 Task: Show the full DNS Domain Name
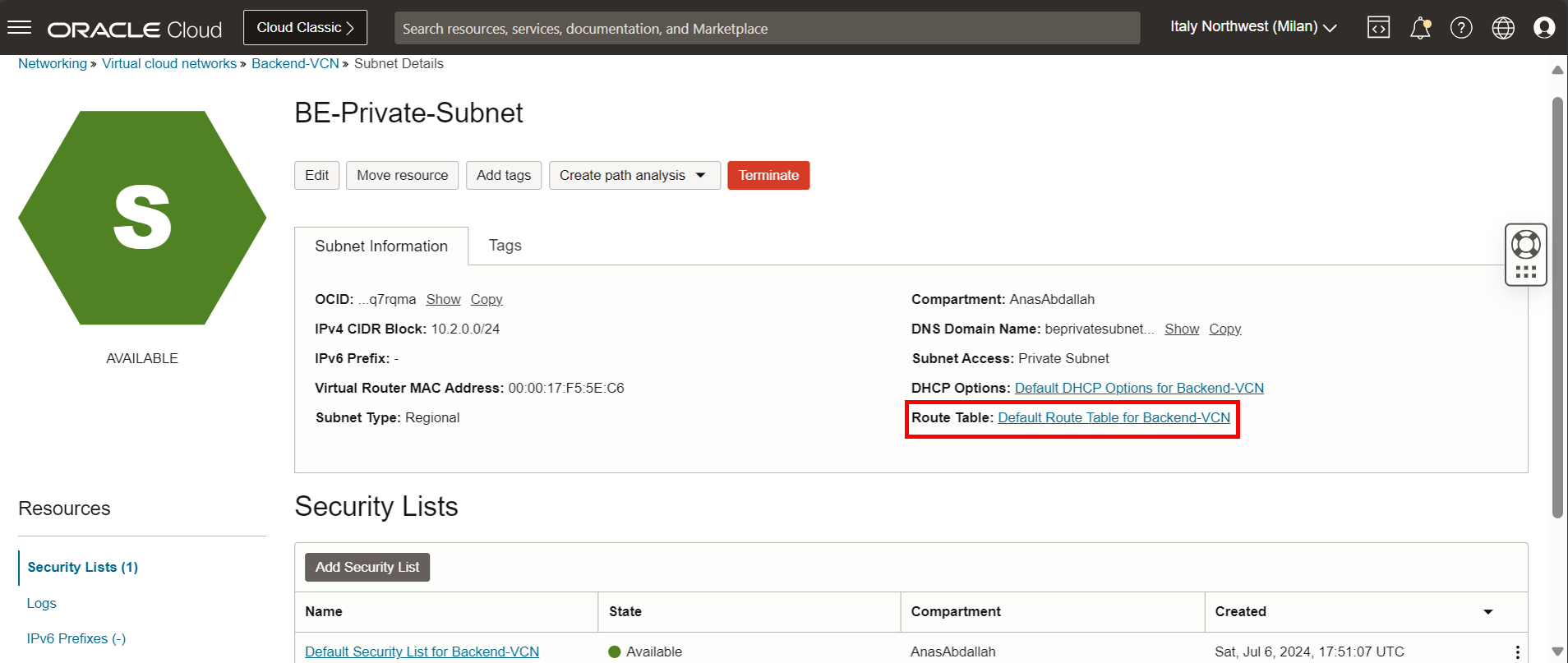tap(1182, 329)
